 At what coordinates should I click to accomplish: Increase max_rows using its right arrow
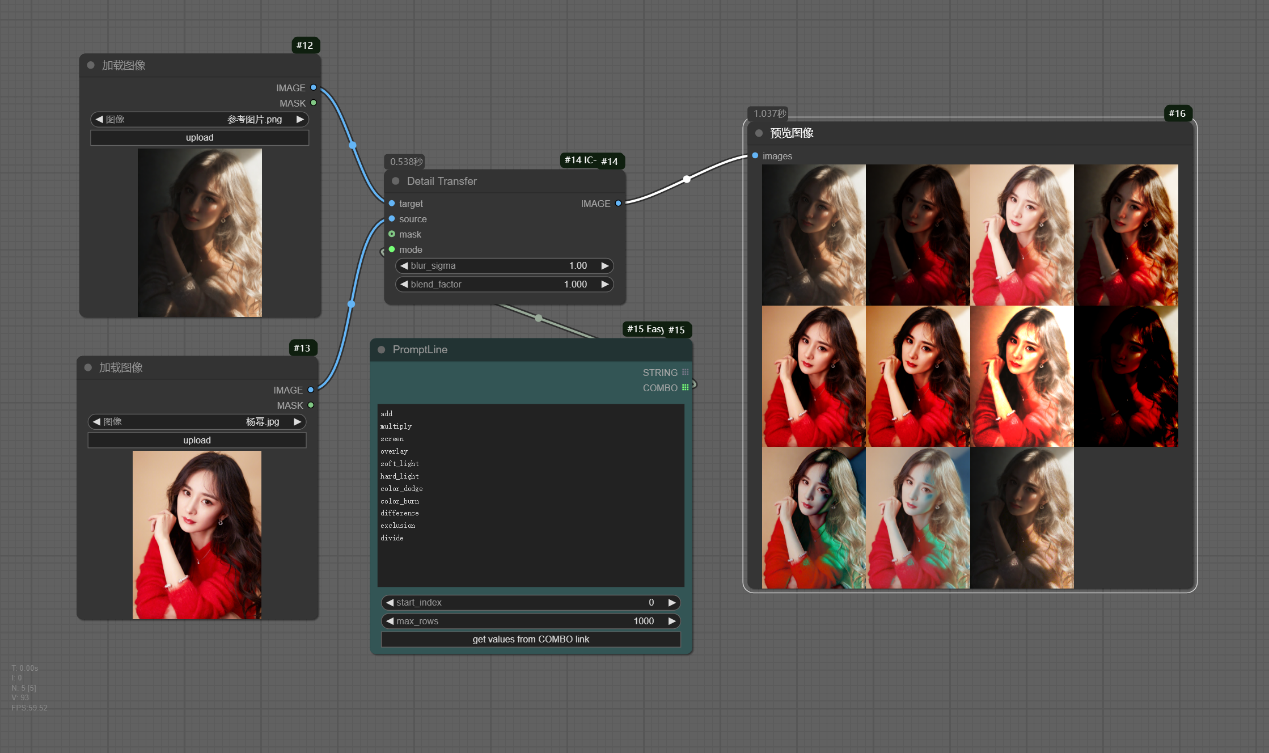672,621
